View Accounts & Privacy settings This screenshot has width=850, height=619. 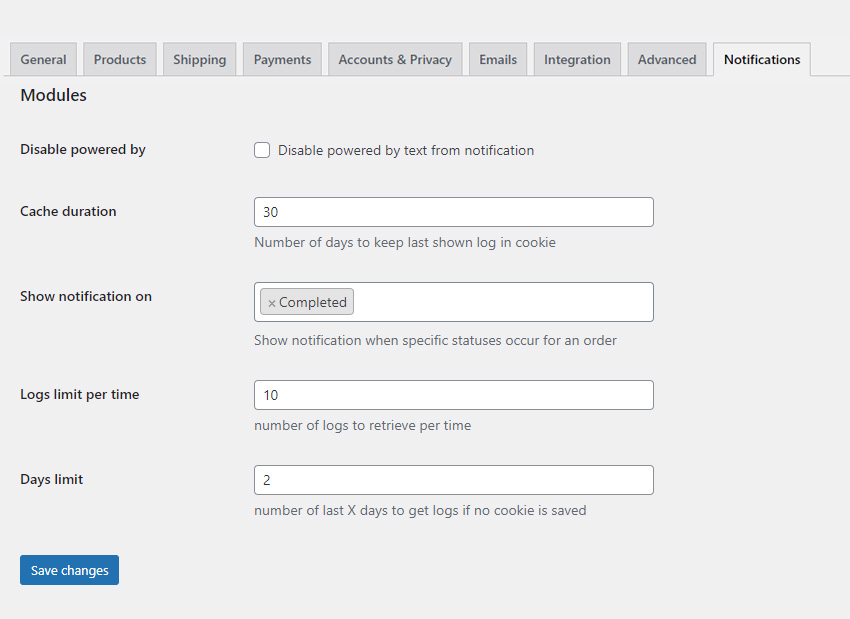click(x=394, y=59)
